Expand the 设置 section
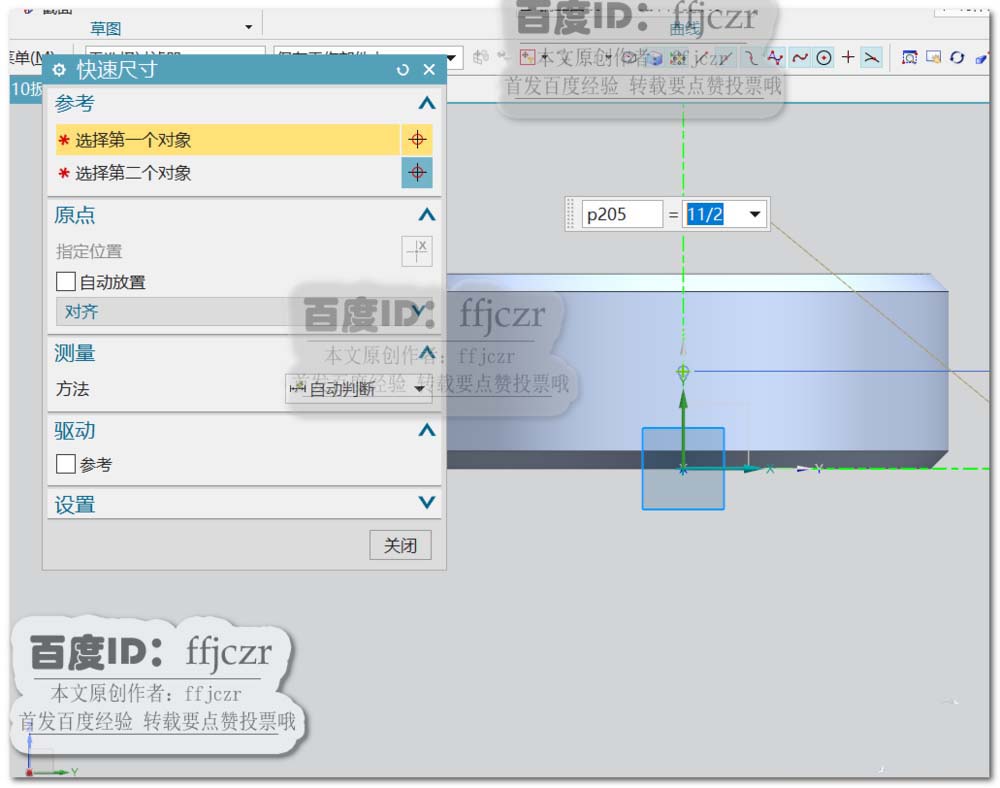Viewport: 1000px width, 788px height. pyautogui.click(x=427, y=503)
